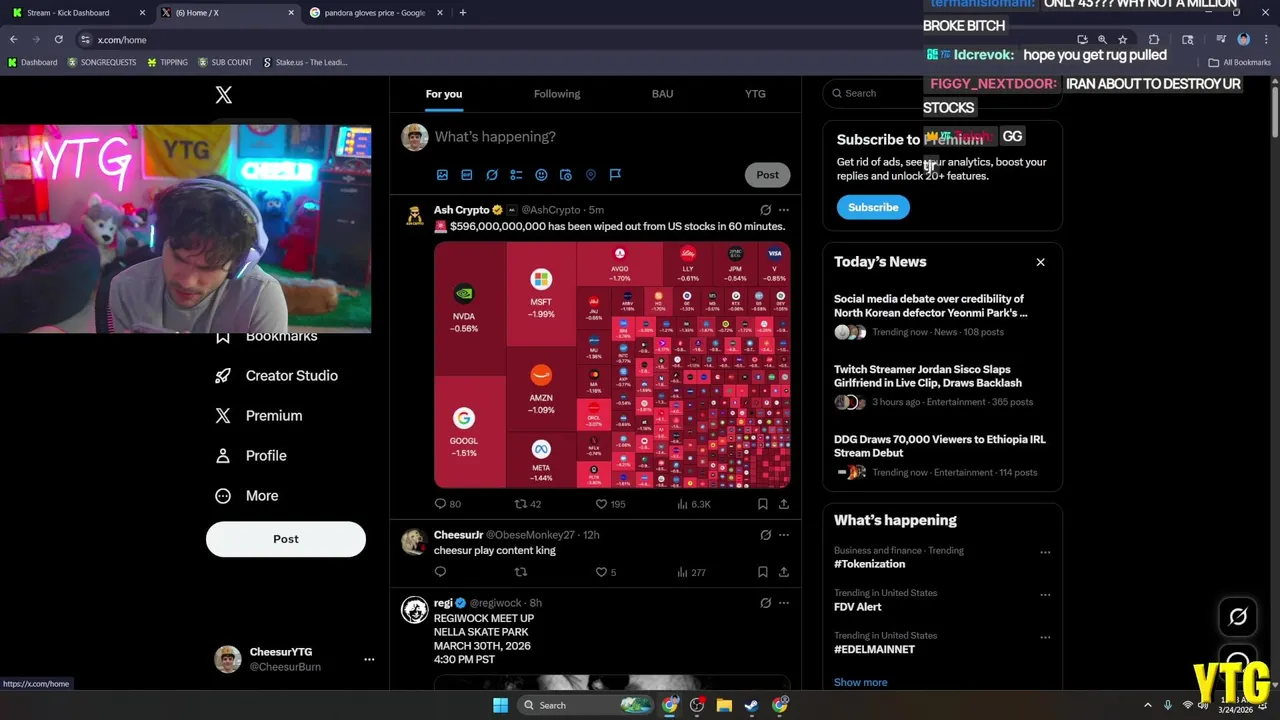The height and width of the screenshot is (720, 1280).
Task: Open the Windows Start menu
Action: click(500, 705)
